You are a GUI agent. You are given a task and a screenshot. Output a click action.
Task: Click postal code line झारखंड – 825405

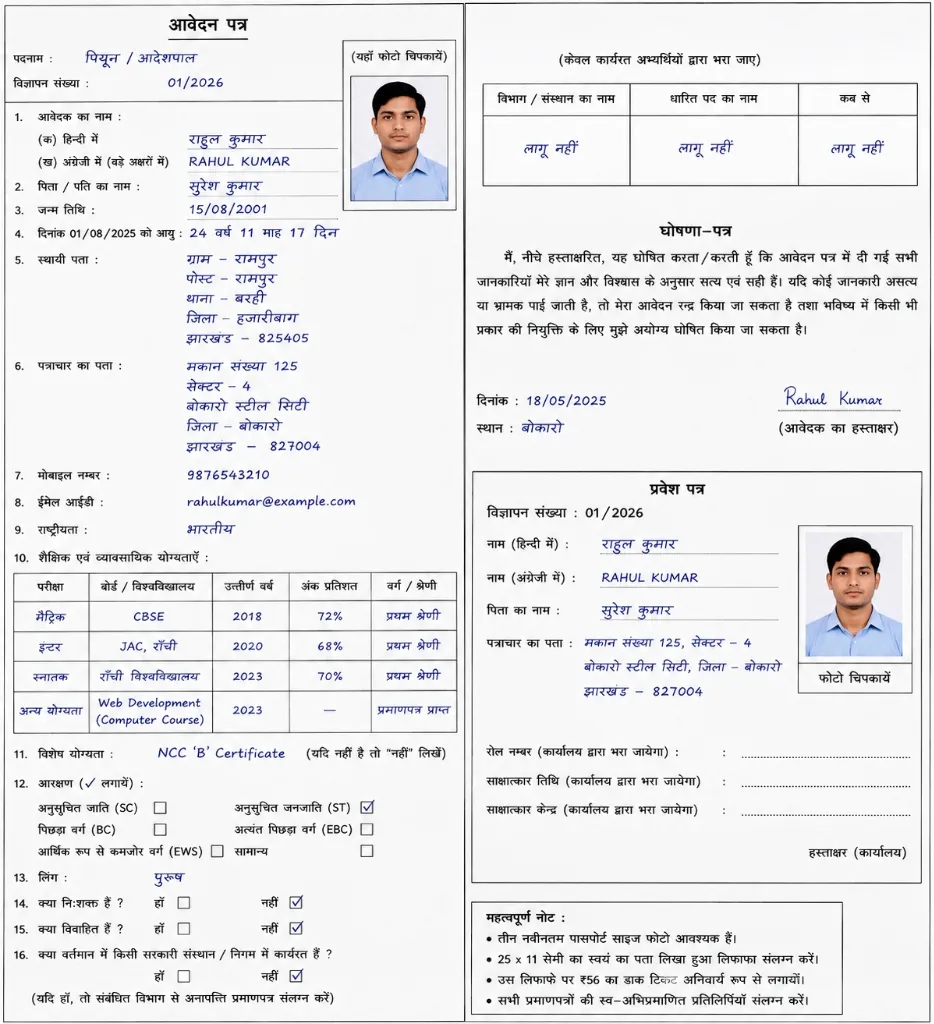247,338
